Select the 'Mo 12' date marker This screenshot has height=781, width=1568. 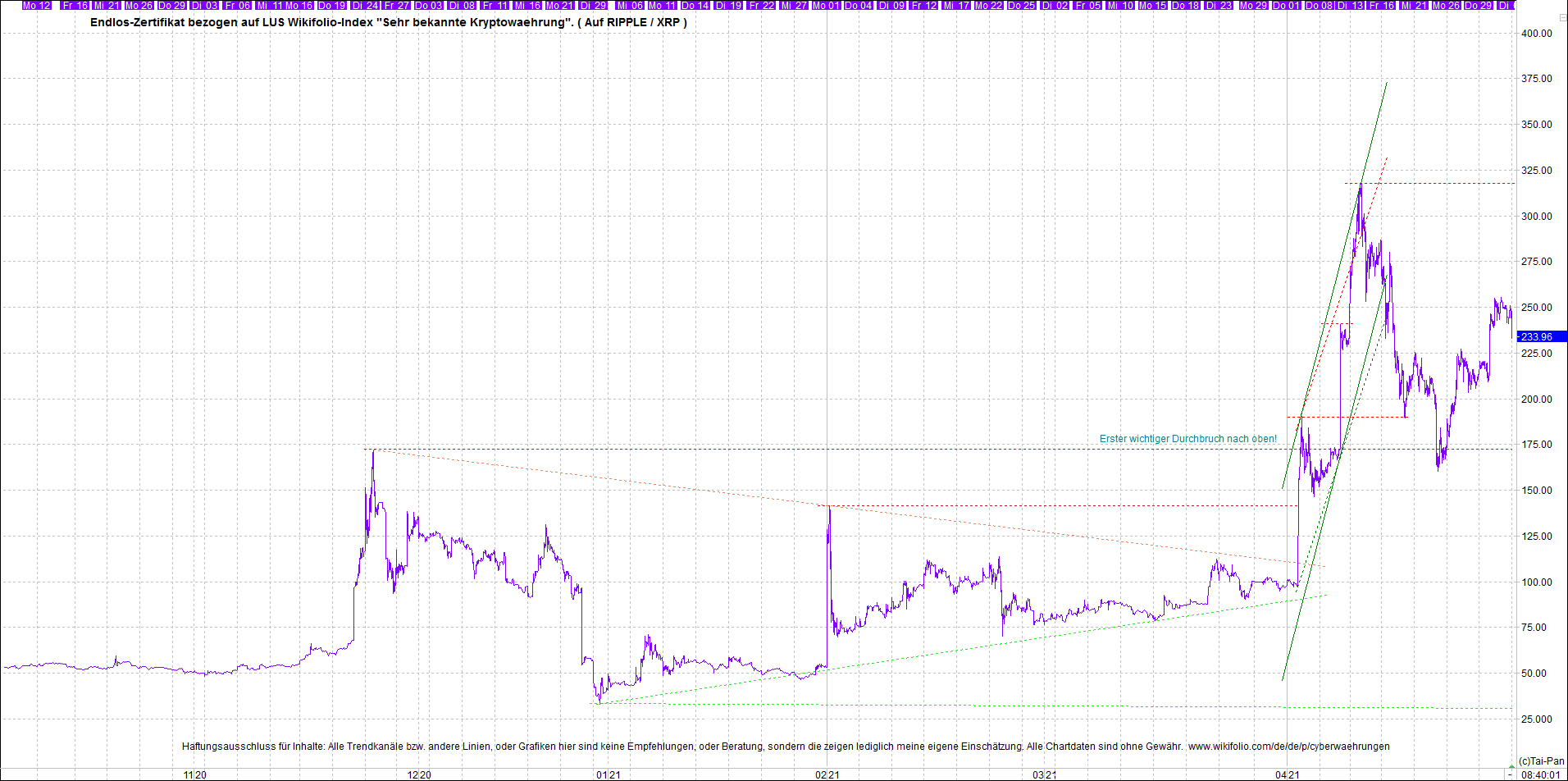(36, 6)
